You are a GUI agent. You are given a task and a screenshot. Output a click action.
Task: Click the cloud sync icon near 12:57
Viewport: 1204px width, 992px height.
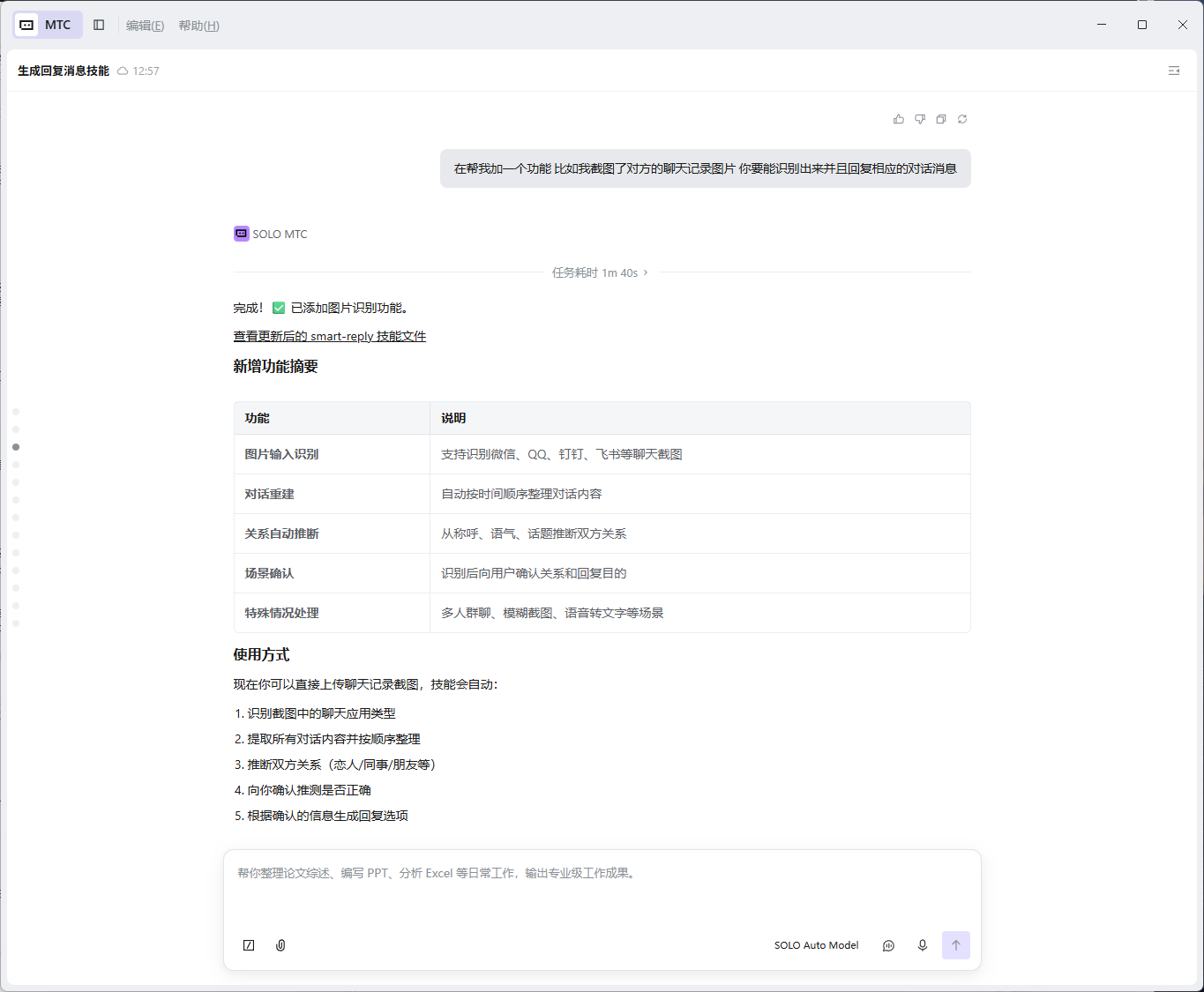tap(123, 71)
